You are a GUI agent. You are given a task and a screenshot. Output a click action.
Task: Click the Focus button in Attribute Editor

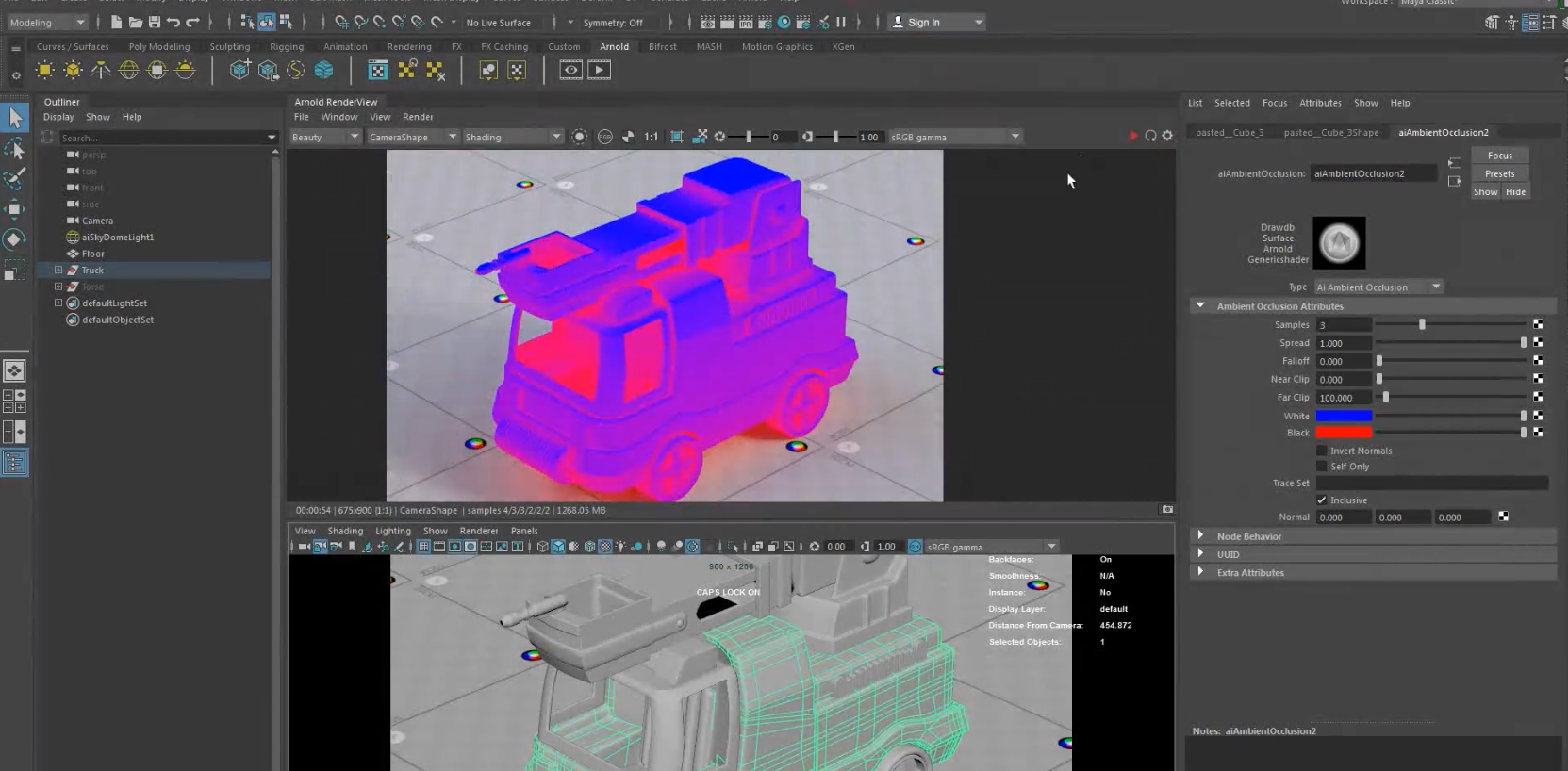tap(1499, 156)
